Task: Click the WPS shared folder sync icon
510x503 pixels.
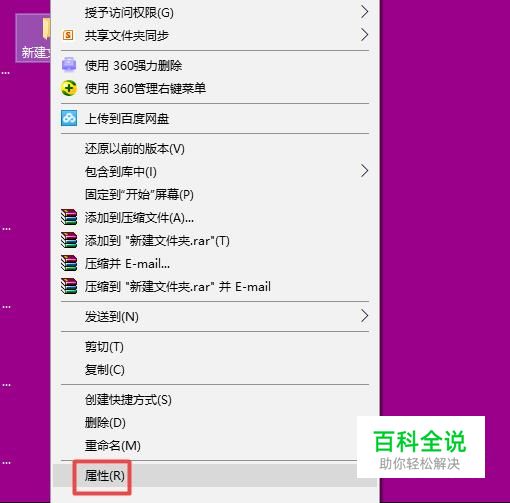Action: click(x=68, y=35)
